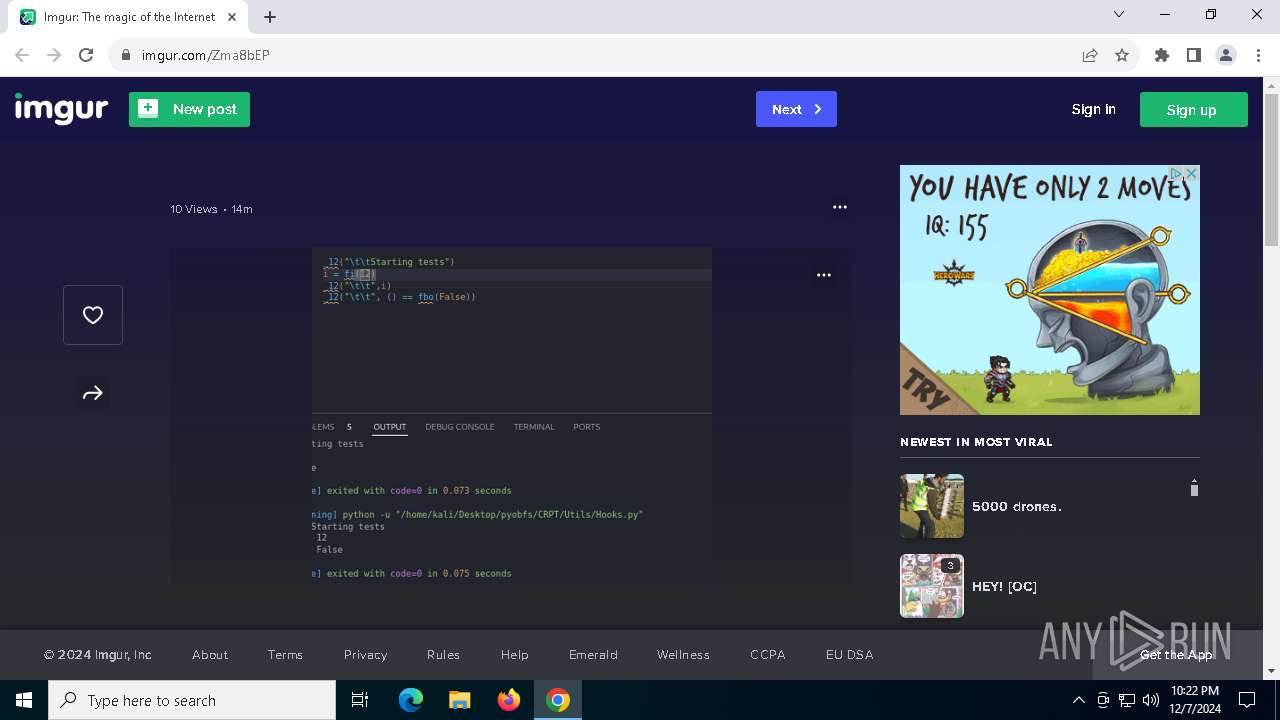1280x720 pixels.
Task: Open image options three-dot menu
Action: pyautogui.click(x=824, y=275)
